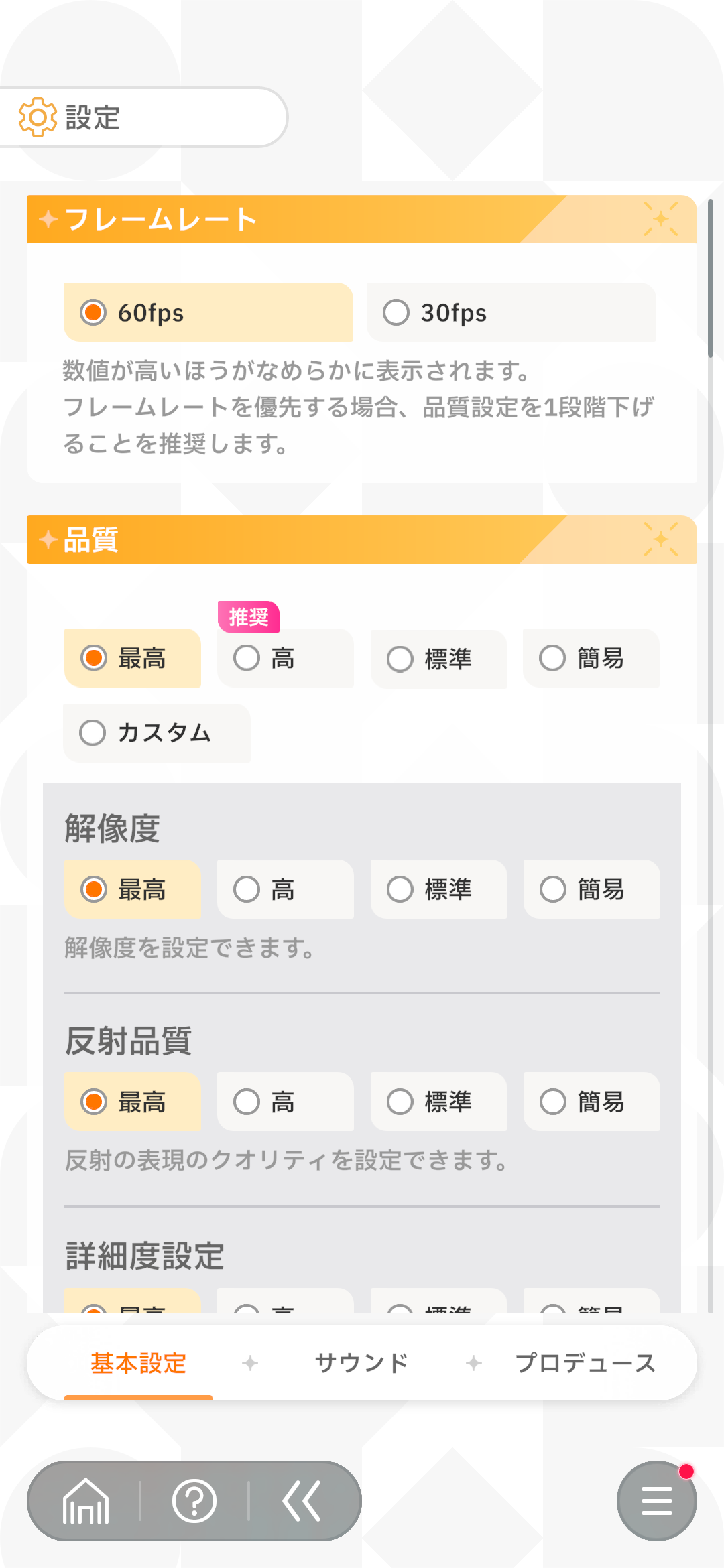
Task: Switch to the プロデュース tab
Action: (585, 1363)
